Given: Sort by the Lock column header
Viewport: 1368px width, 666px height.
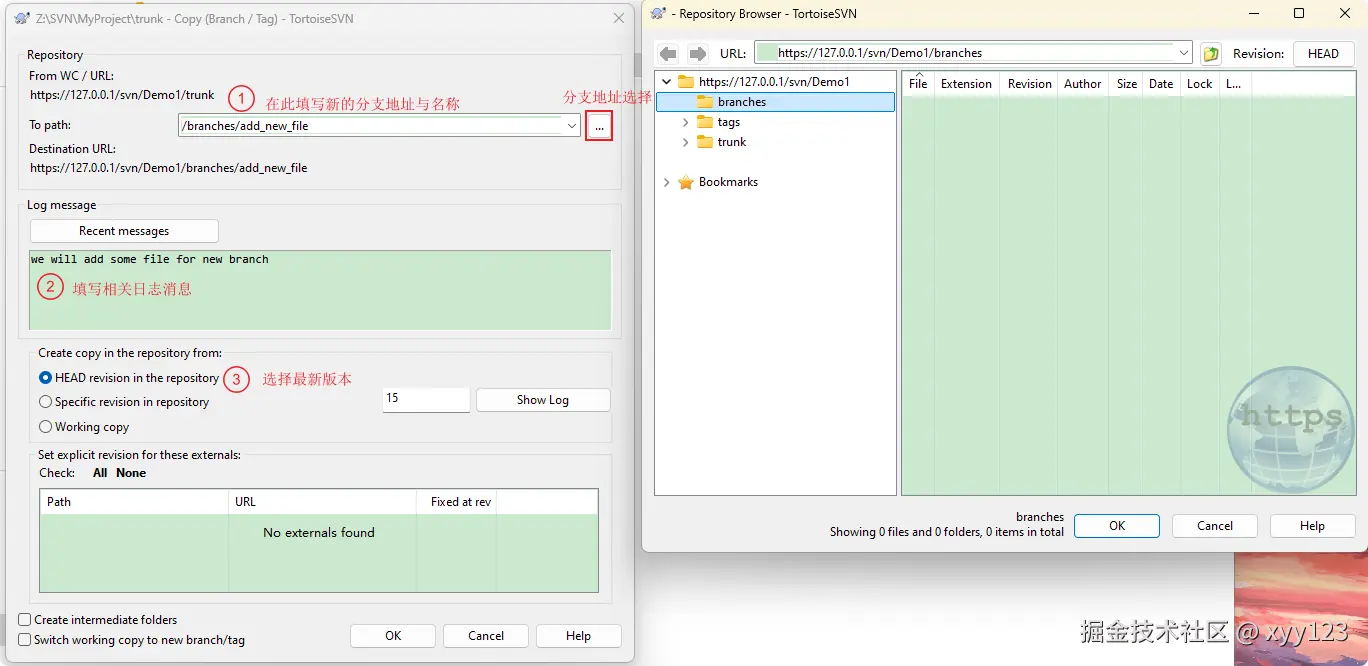Looking at the screenshot, I should pyautogui.click(x=1199, y=84).
